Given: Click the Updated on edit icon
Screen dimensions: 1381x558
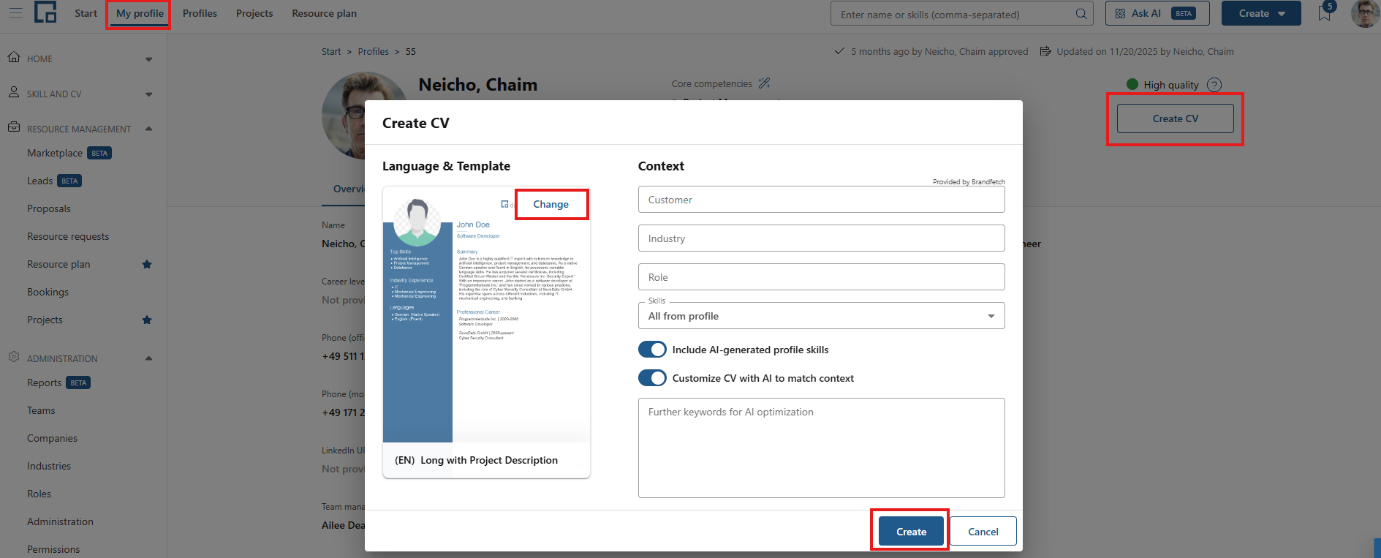Looking at the screenshot, I should (x=1046, y=51).
